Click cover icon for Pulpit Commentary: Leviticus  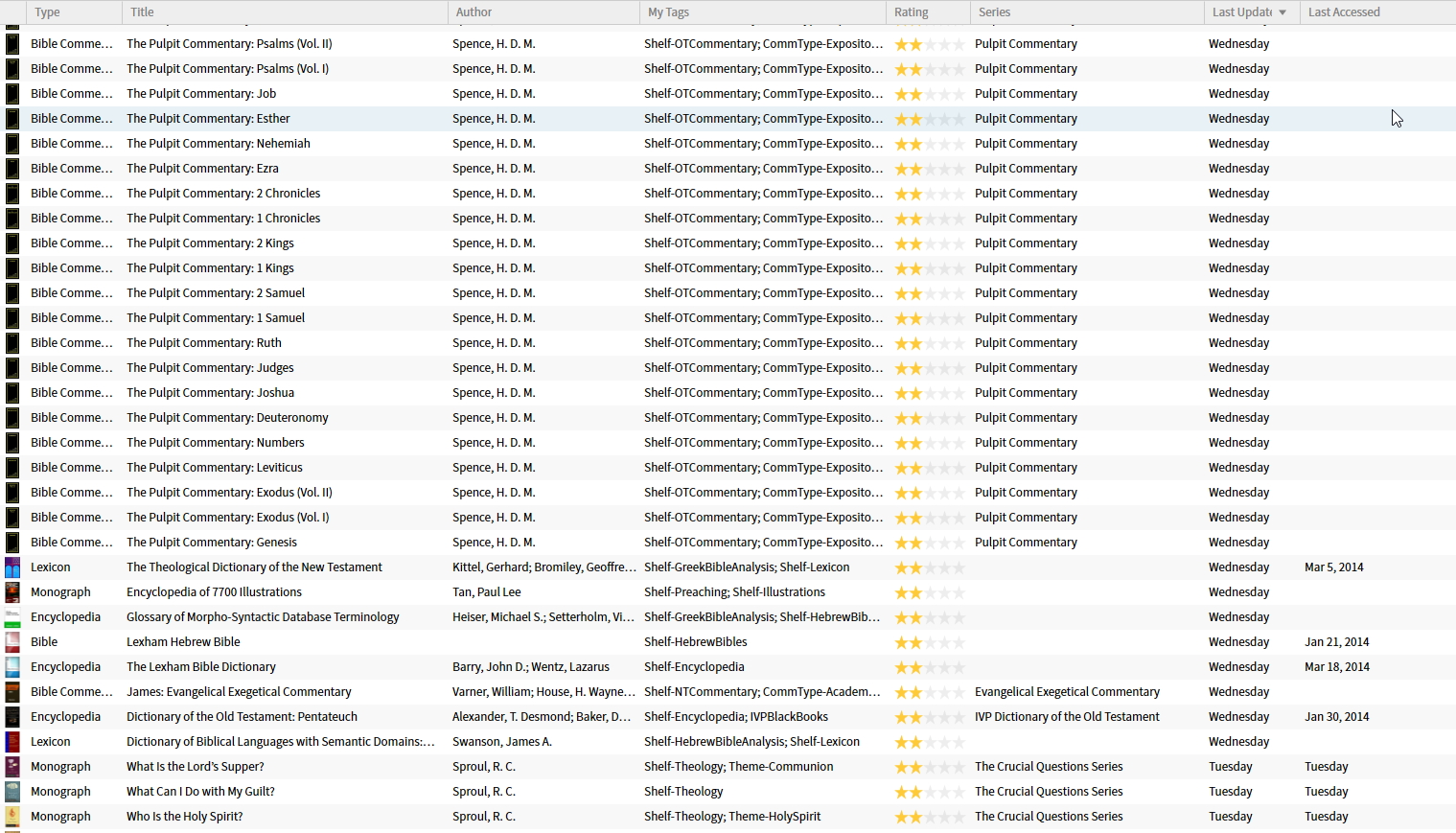tap(12, 468)
